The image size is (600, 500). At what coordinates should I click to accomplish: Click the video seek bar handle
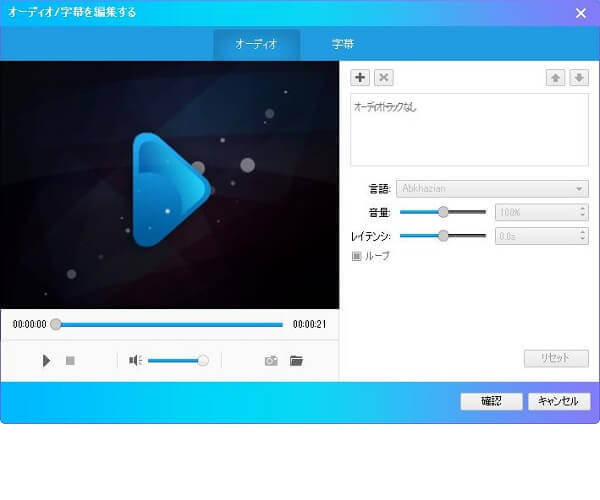tap(56, 324)
